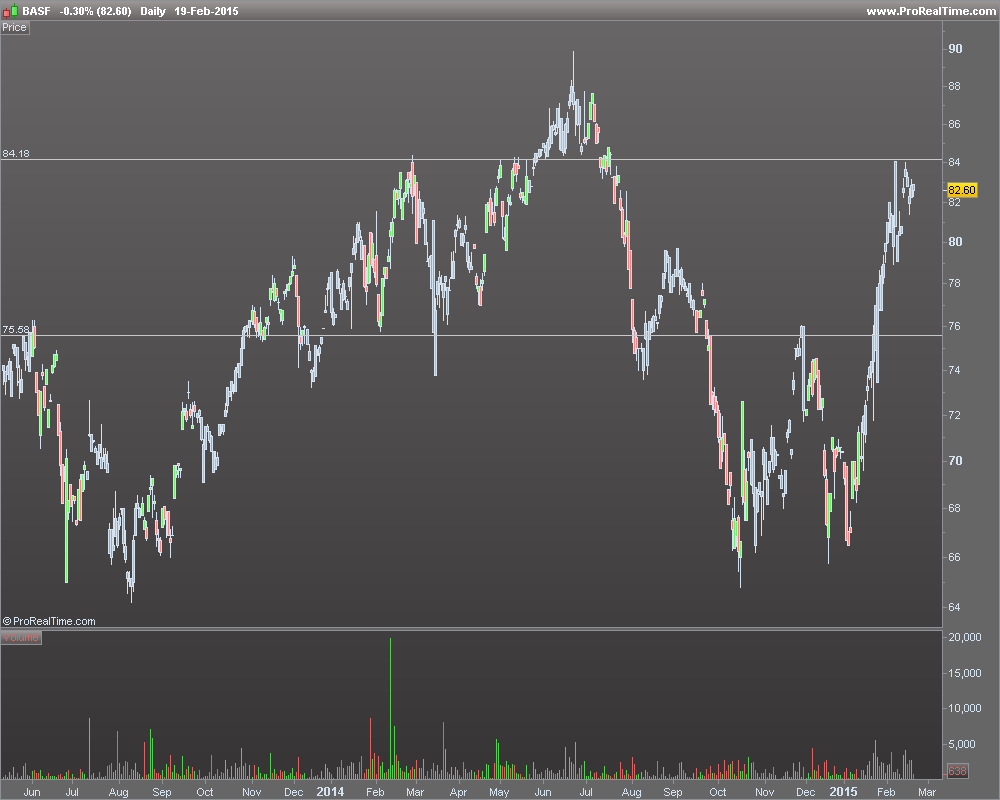Select the 75.58 horizontal line label
The width and height of the screenshot is (1000, 800).
coord(16,330)
